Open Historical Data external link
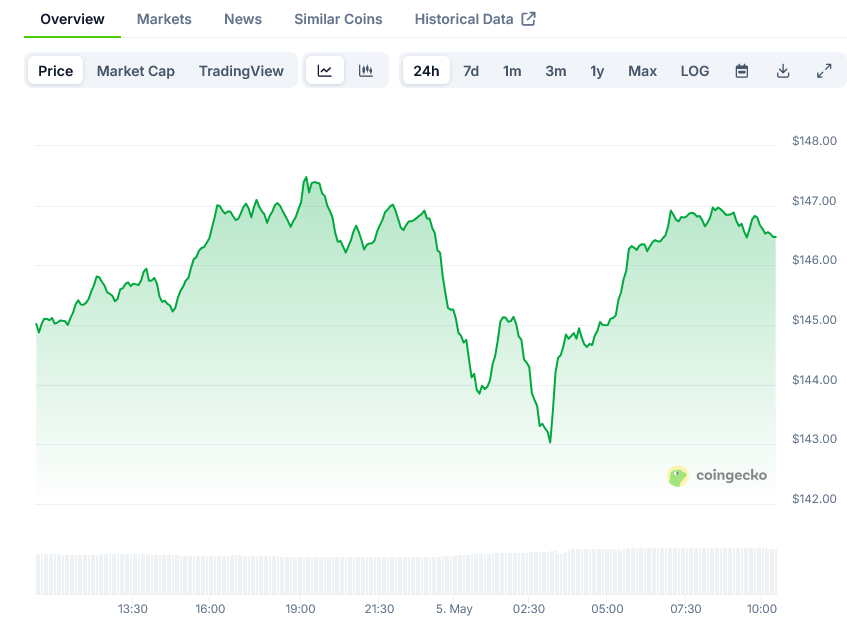The width and height of the screenshot is (847, 625). (475, 19)
